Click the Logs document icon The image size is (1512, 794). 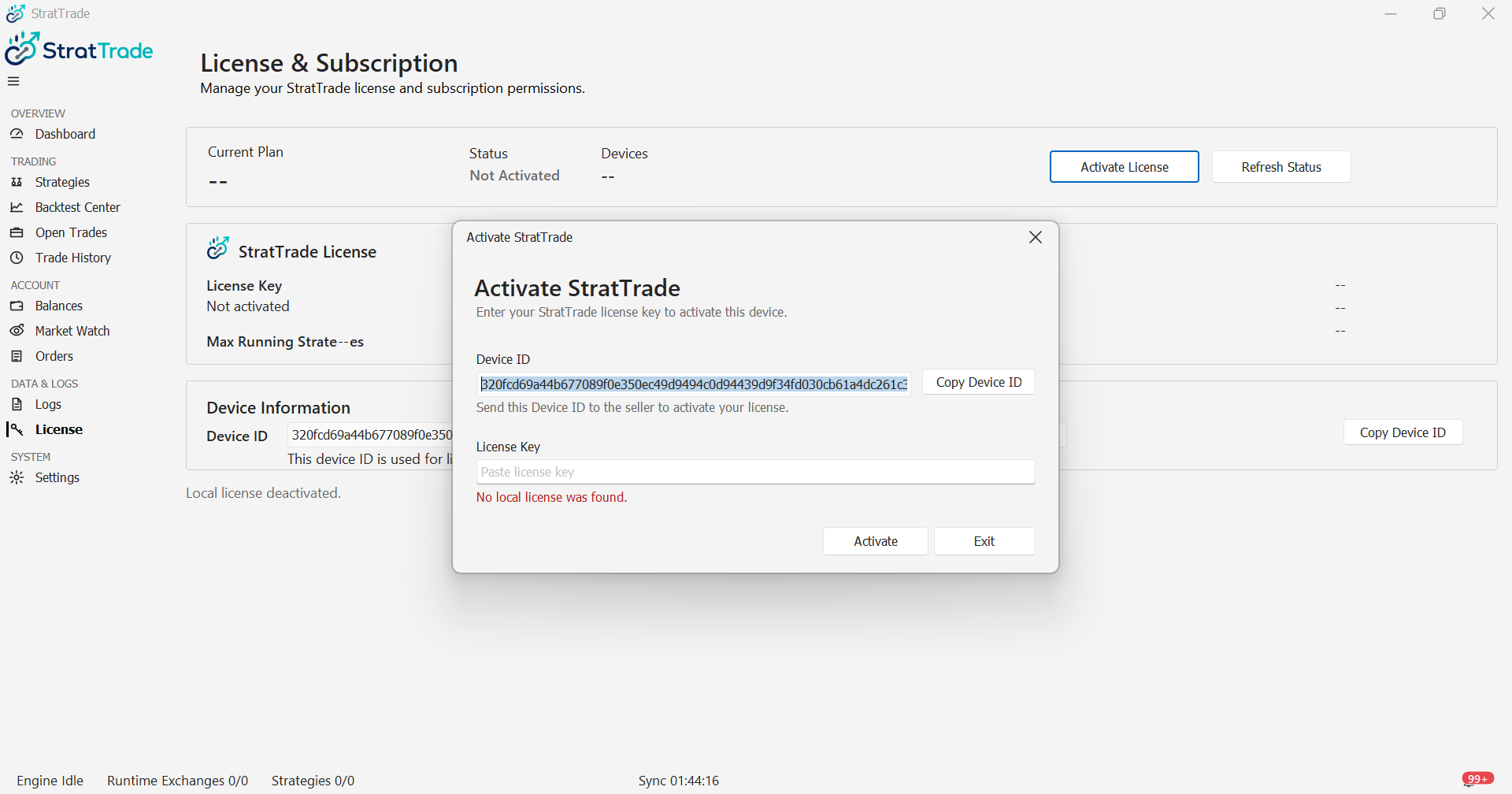coord(17,404)
